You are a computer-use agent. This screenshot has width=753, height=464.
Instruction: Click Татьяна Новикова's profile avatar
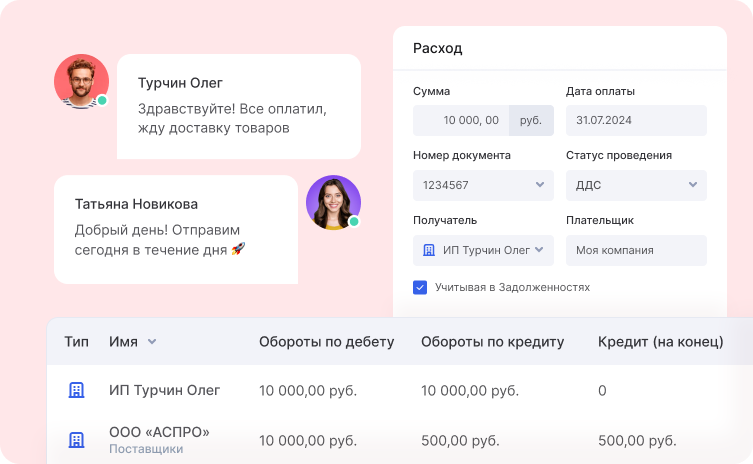332,202
